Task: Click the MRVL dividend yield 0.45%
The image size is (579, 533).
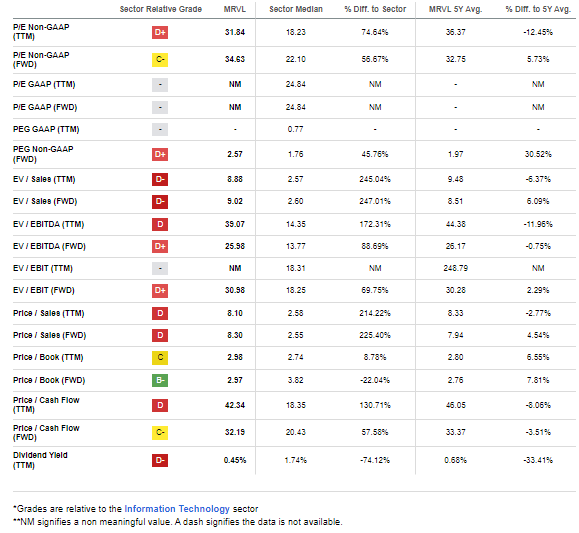Action: pos(235,461)
